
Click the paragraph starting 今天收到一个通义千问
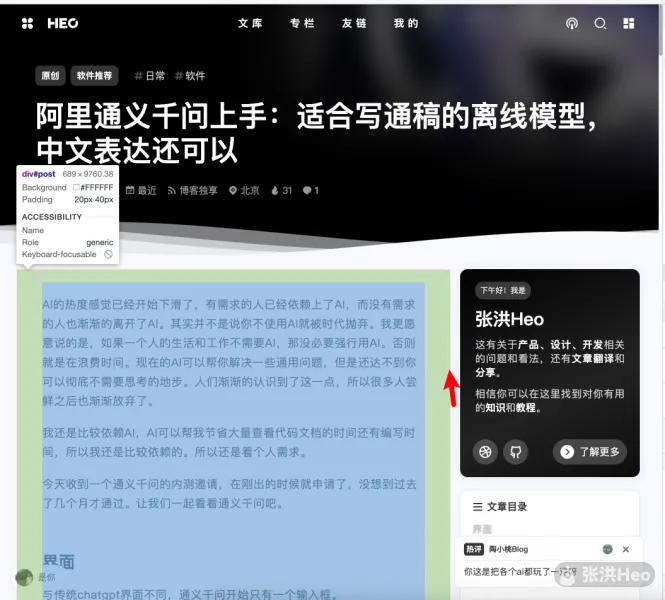click(229, 494)
